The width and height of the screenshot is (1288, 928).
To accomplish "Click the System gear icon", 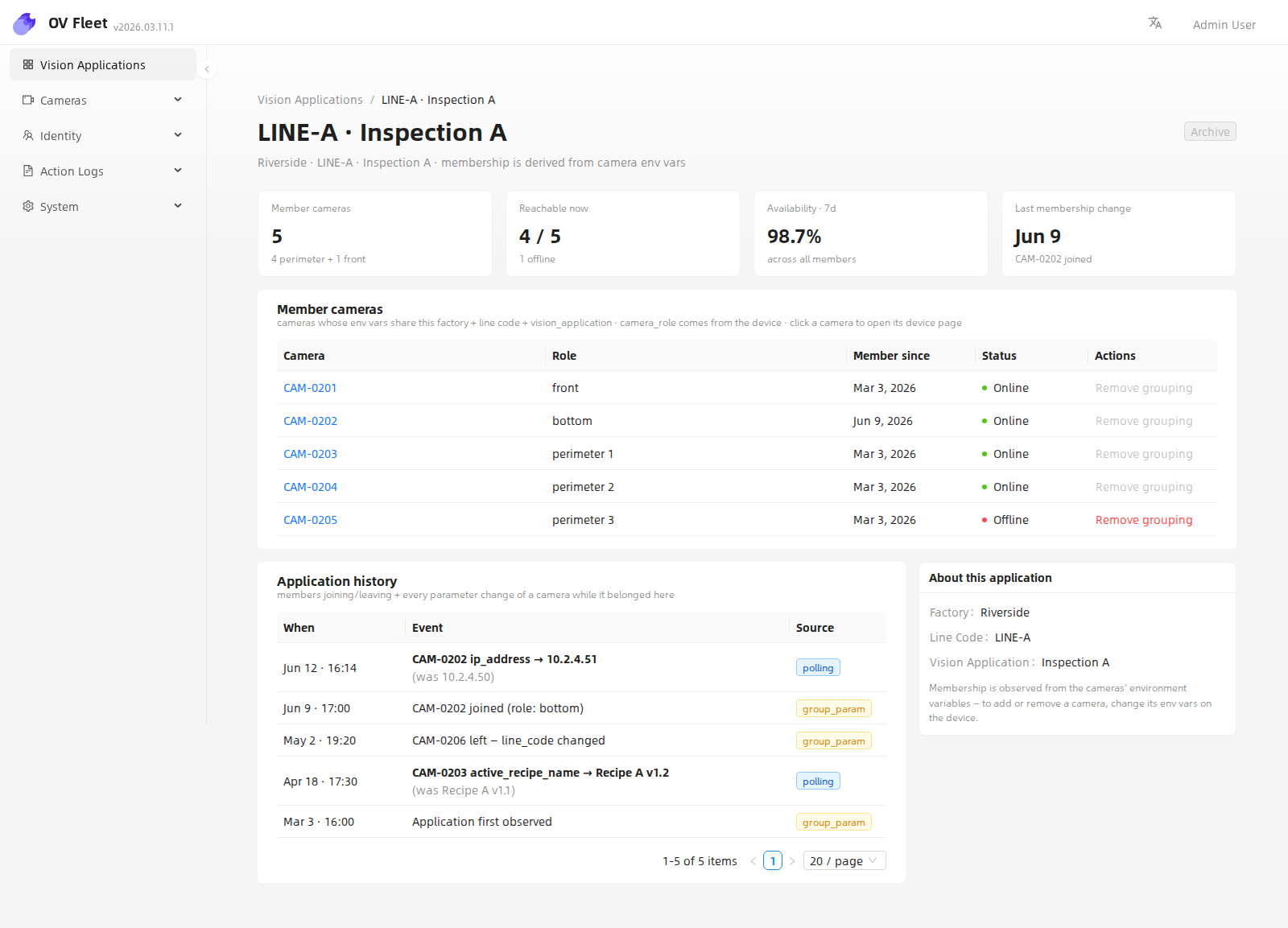I will [x=28, y=206].
